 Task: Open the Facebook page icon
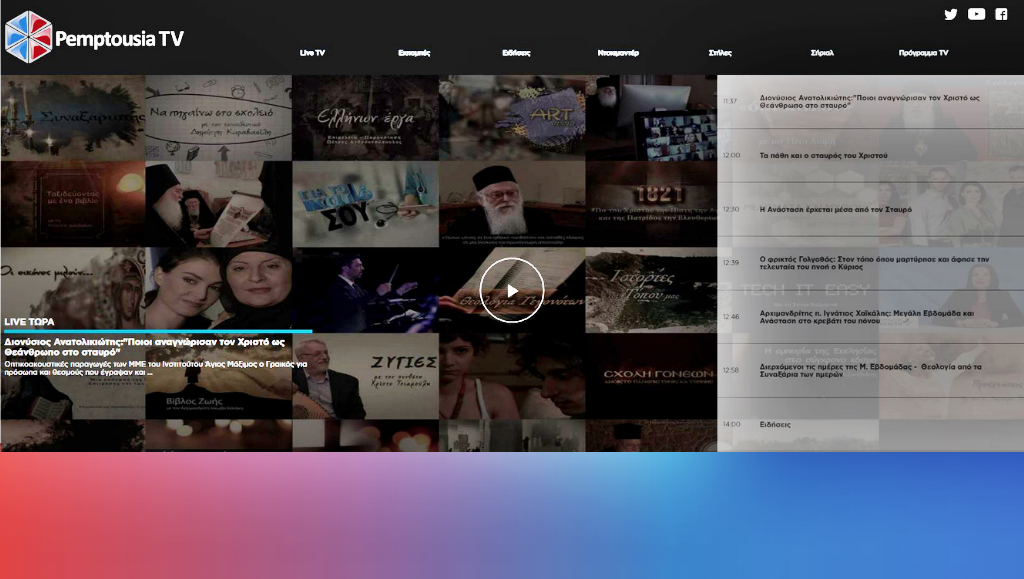1001,14
